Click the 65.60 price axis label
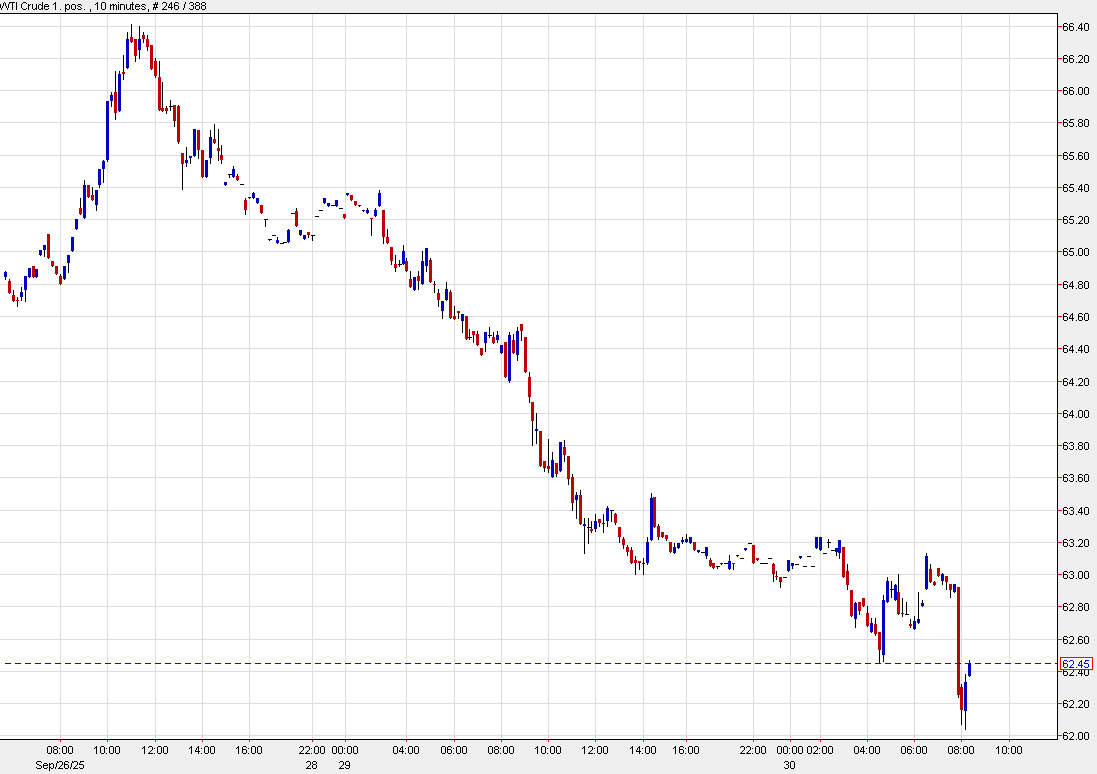 point(1076,156)
